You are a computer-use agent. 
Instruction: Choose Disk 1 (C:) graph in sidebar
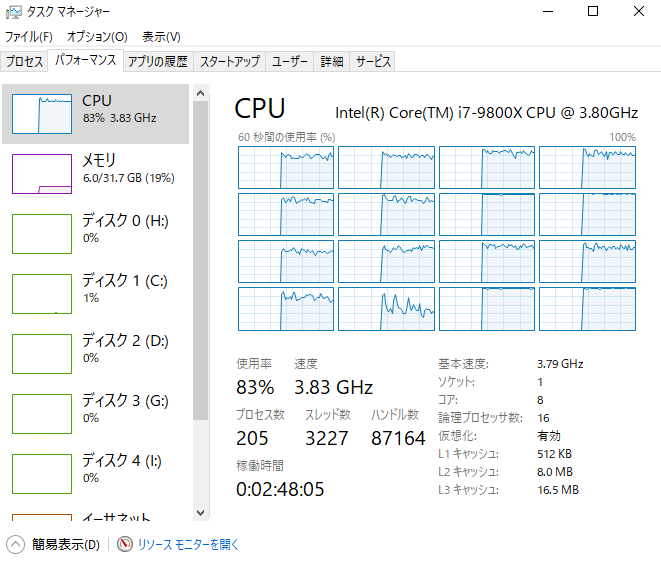pyautogui.click(x=41, y=293)
